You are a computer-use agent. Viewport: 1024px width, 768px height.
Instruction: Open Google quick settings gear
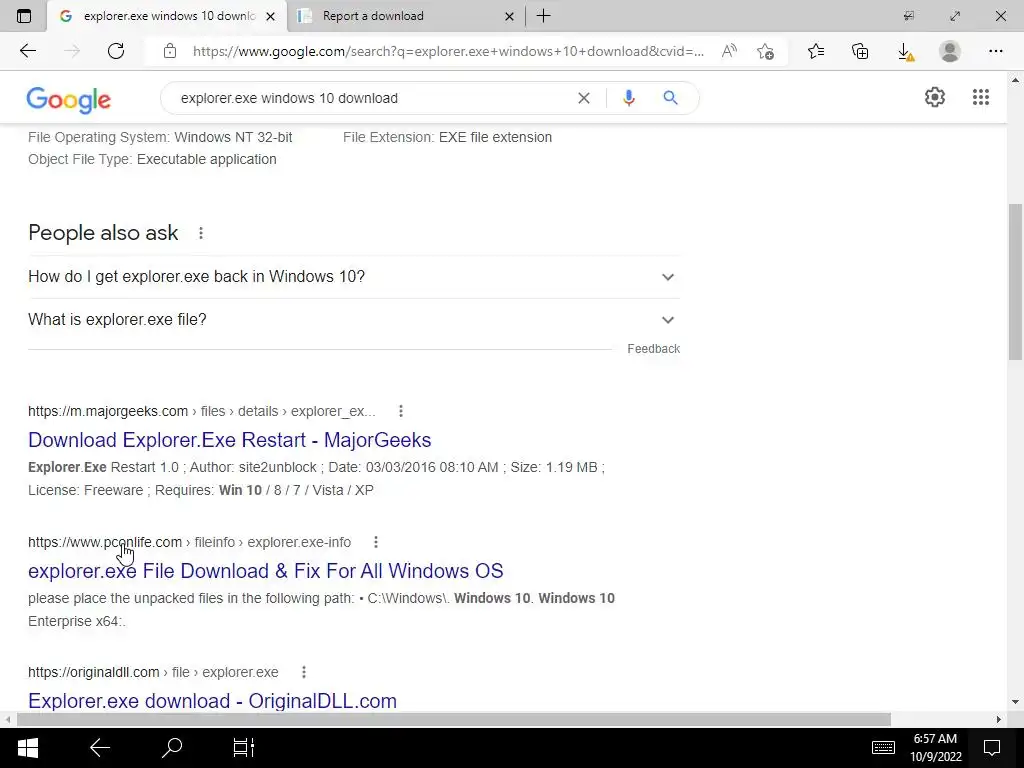tap(935, 97)
